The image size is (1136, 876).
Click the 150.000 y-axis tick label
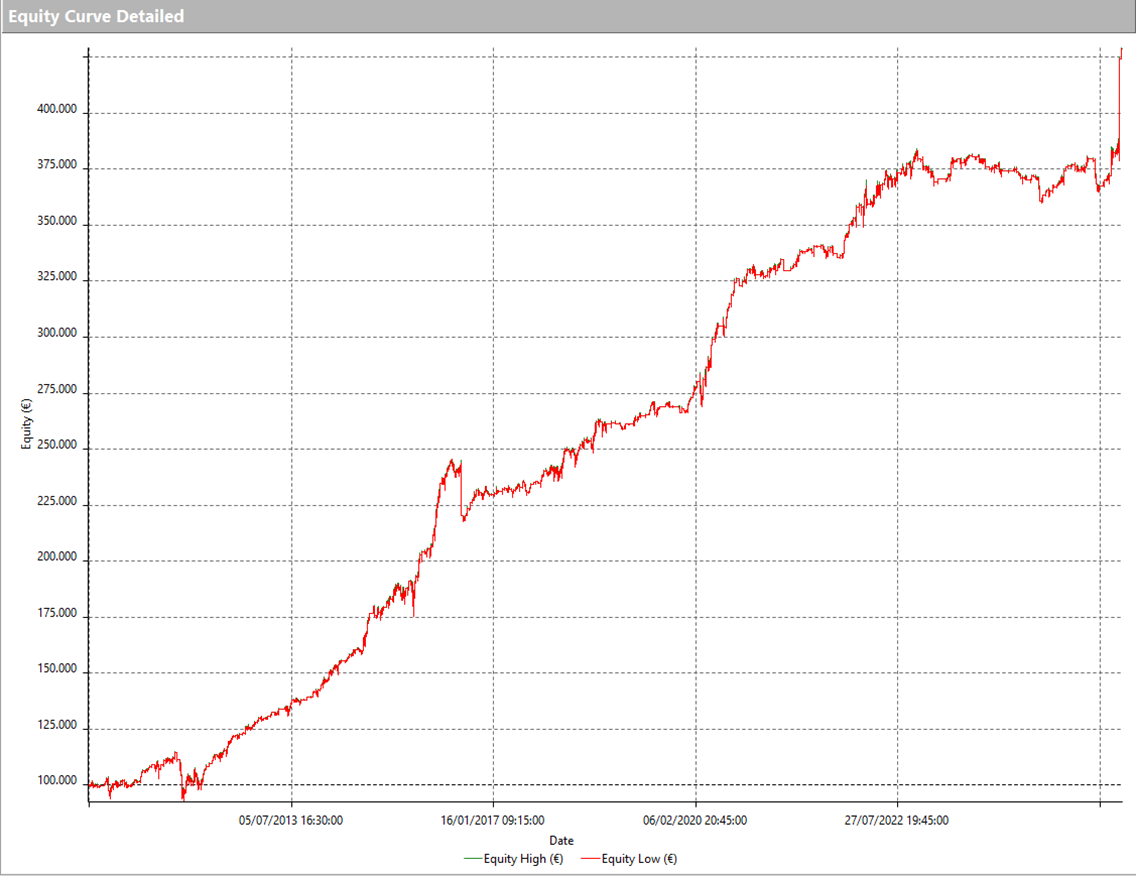(x=57, y=669)
